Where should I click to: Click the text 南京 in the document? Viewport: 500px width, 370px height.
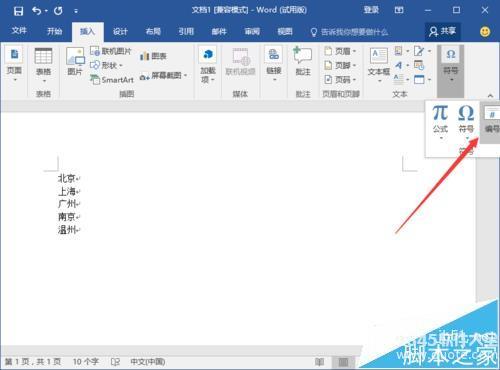[67, 217]
